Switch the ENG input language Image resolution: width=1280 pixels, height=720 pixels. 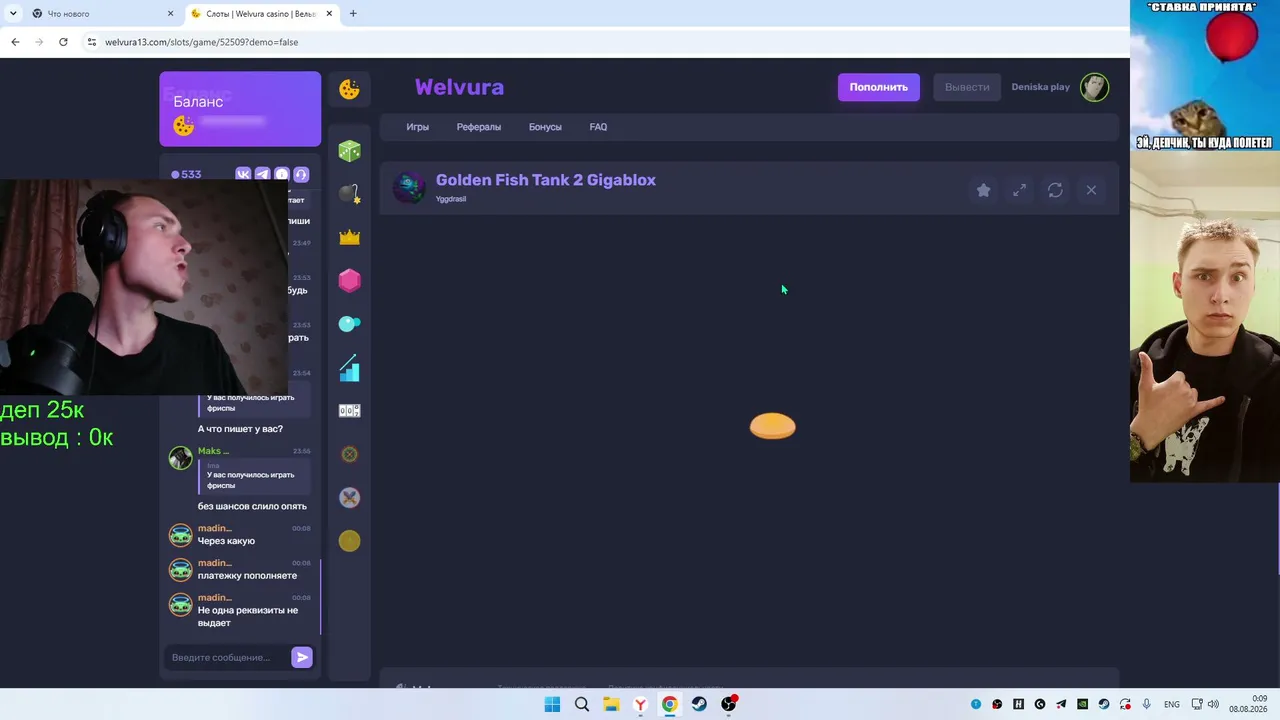point(1171,705)
